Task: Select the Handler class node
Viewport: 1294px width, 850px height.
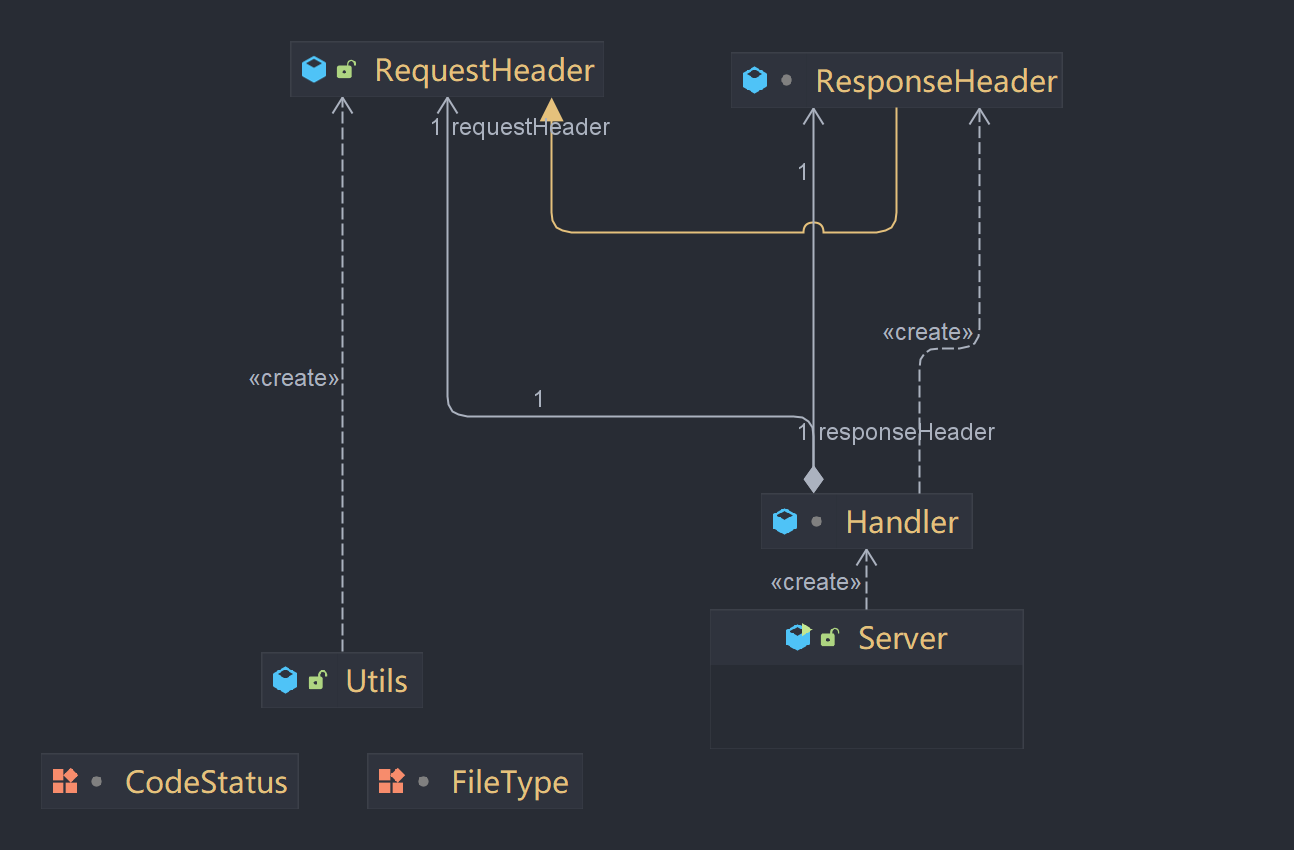Action: coord(866,521)
